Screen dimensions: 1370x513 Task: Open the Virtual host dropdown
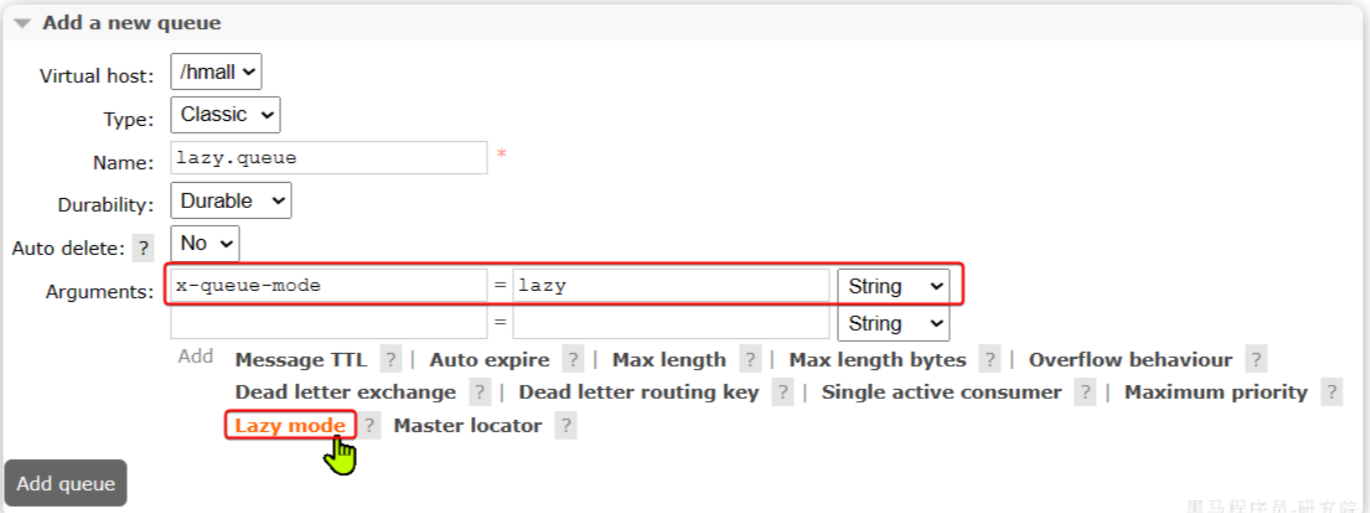[x=216, y=72]
